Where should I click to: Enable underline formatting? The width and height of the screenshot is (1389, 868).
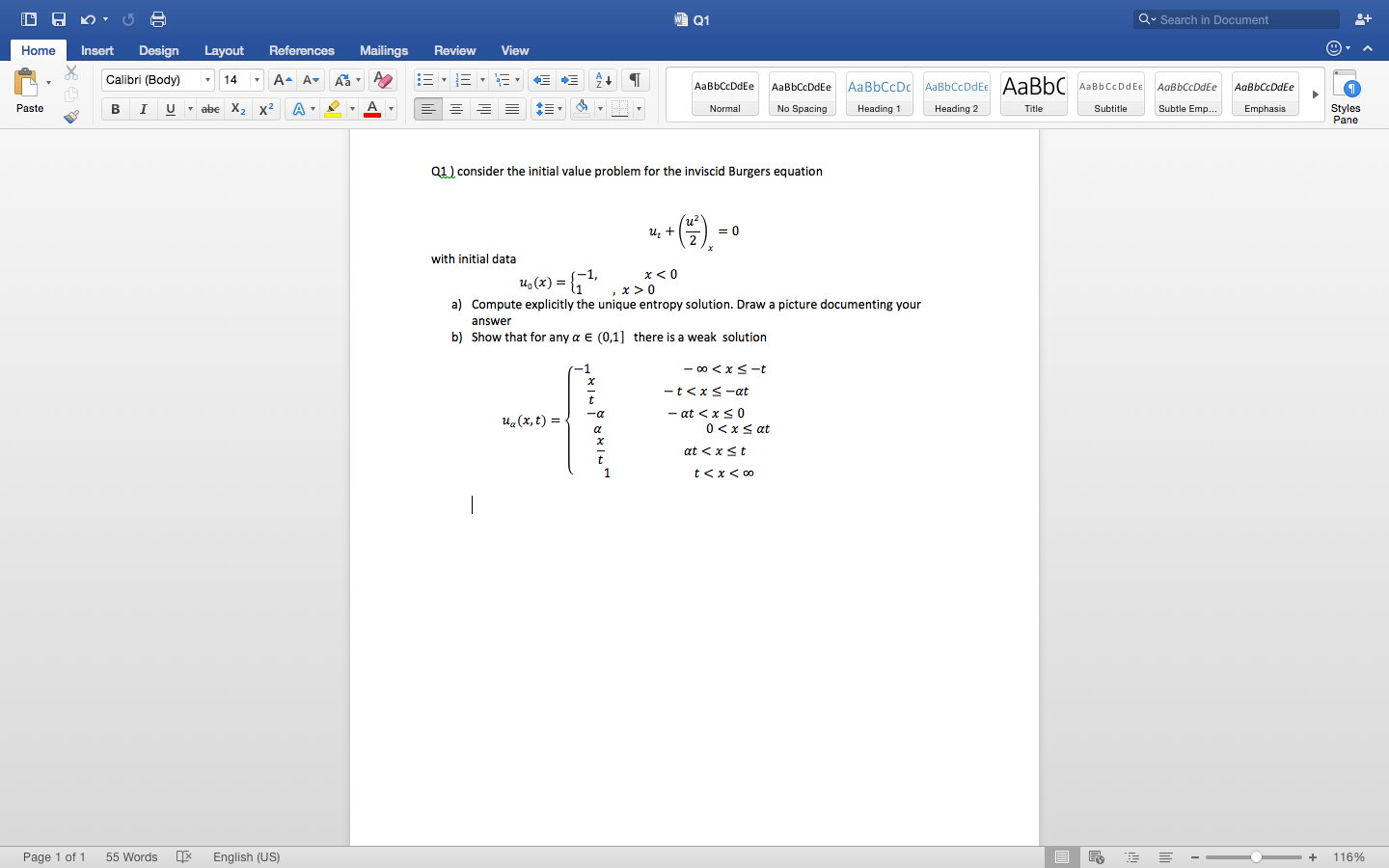170,109
